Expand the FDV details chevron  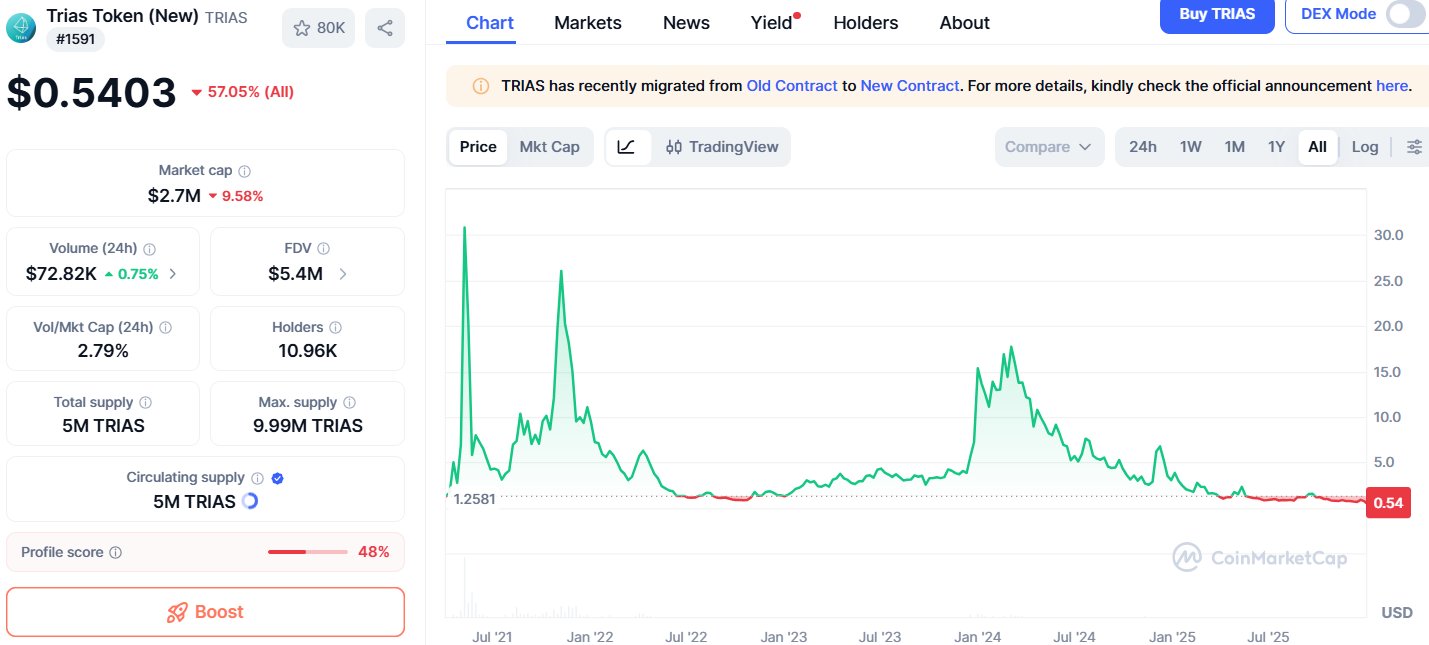point(343,274)
